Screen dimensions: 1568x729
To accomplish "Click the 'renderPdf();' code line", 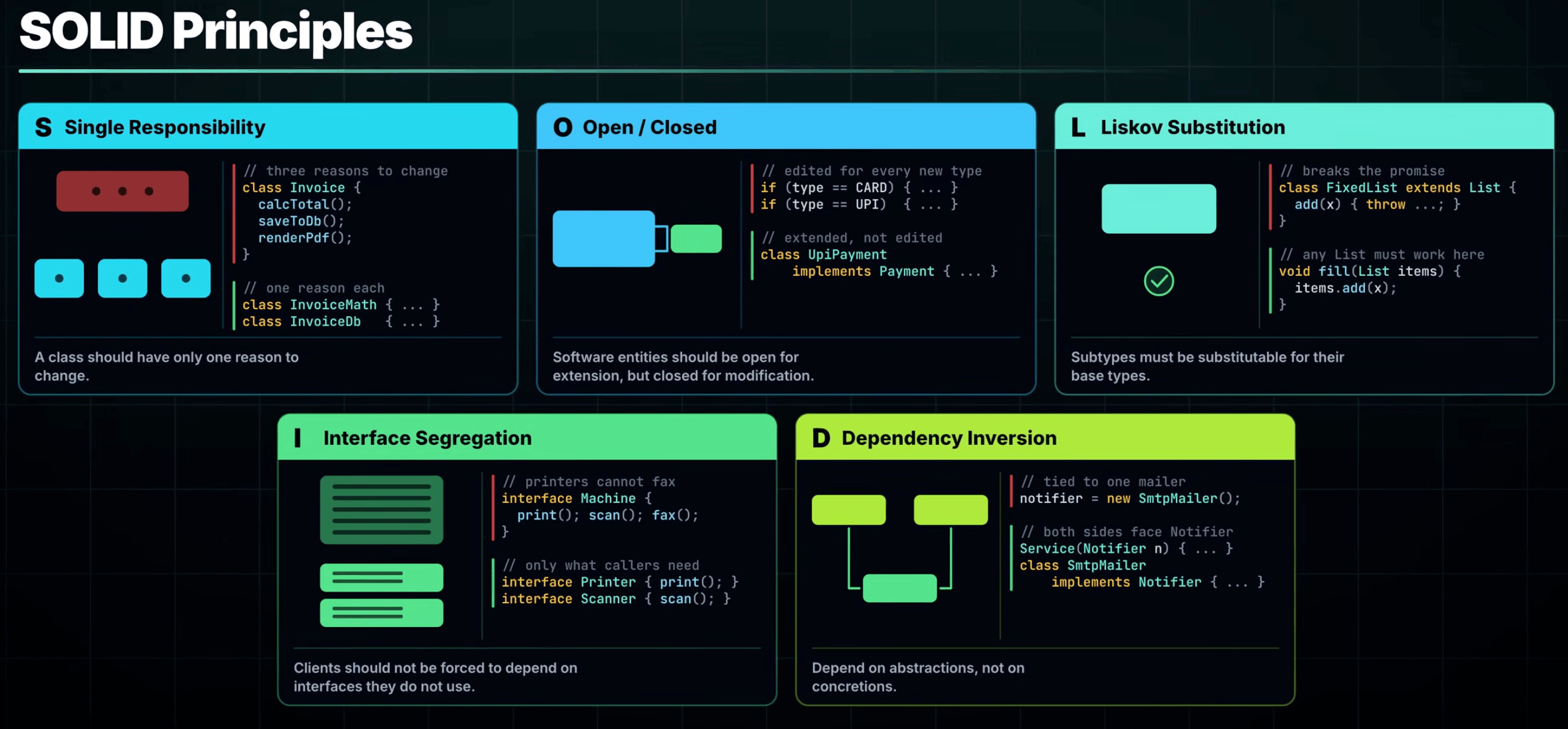I will [x=305, y=238].
